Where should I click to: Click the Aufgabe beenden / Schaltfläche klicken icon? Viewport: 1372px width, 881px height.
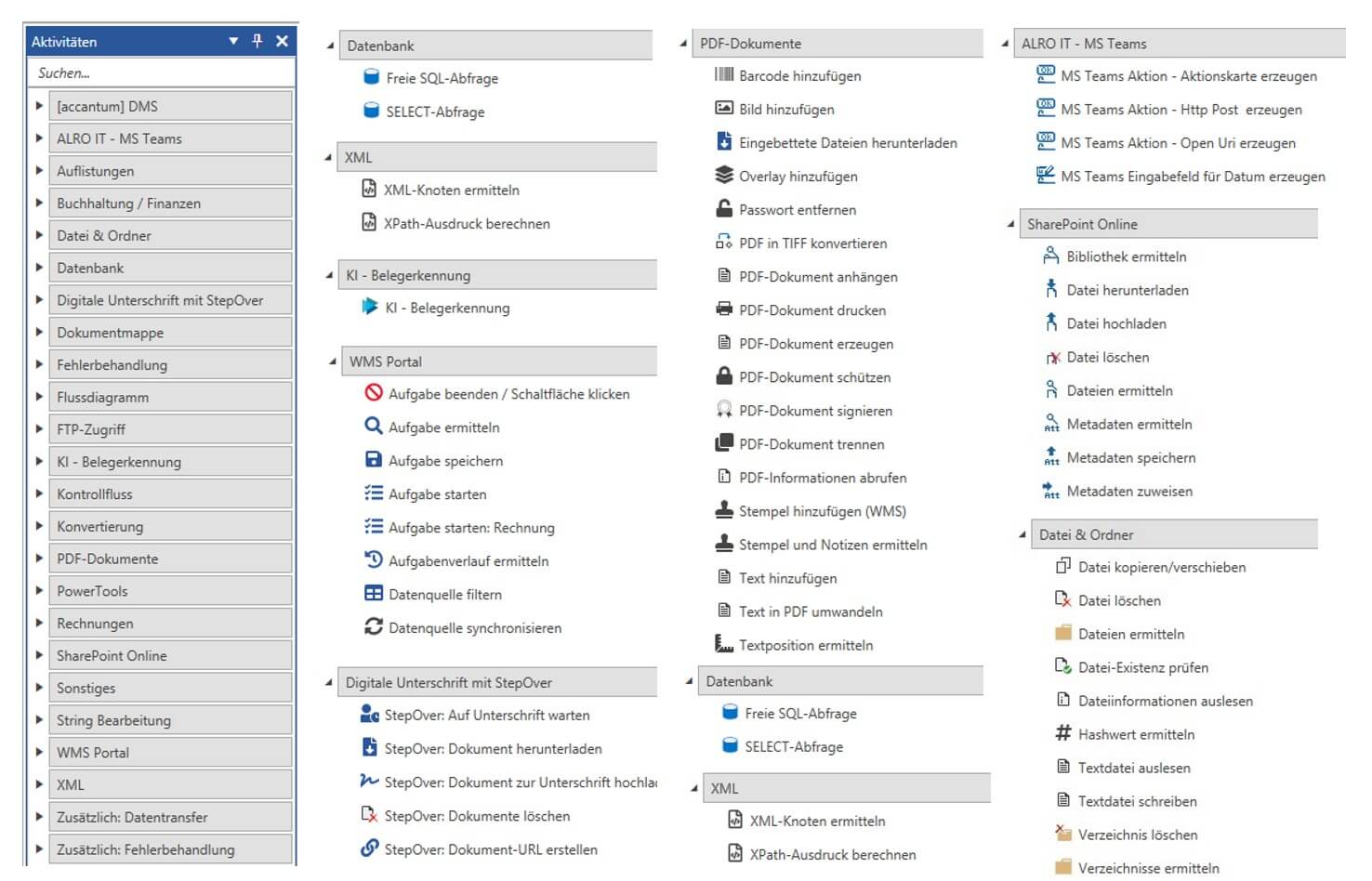tap(374, 393)
